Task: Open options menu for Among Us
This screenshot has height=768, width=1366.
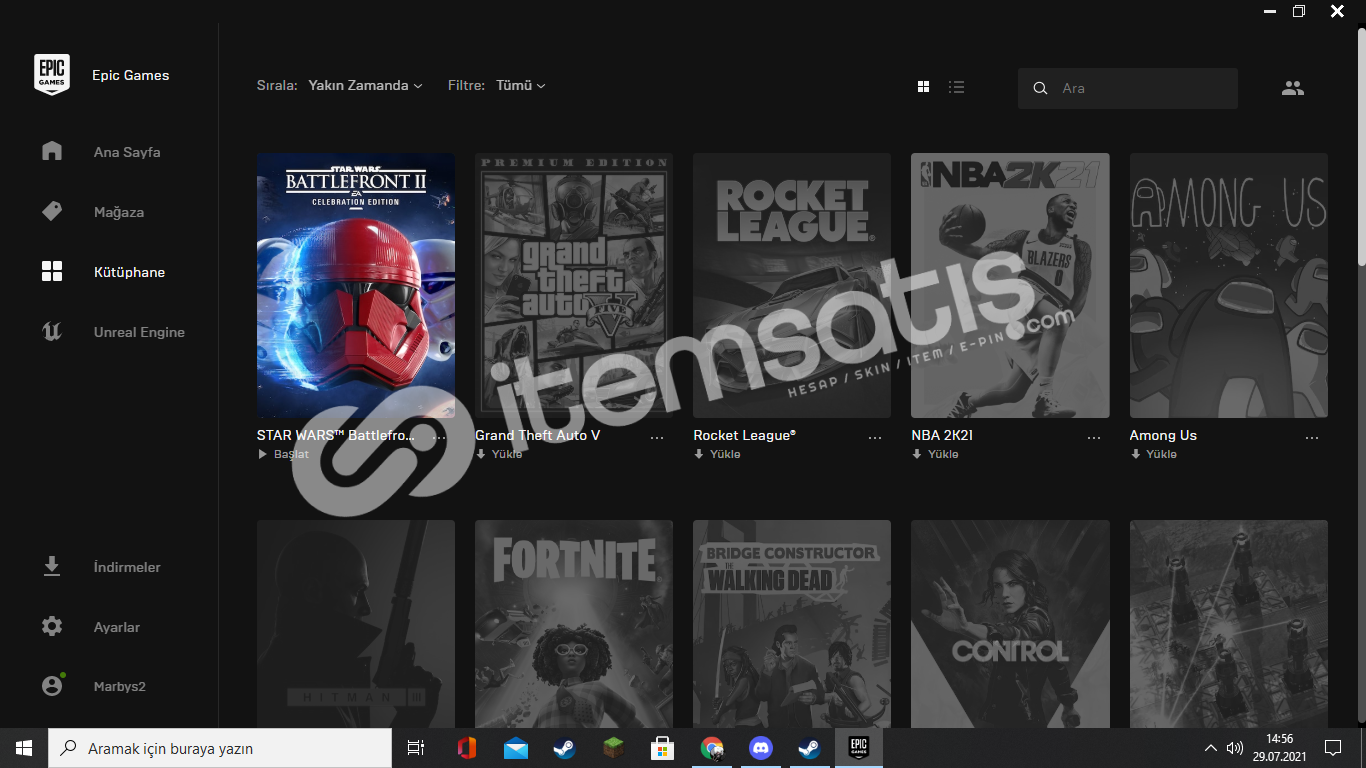Action: point(1312,438)
